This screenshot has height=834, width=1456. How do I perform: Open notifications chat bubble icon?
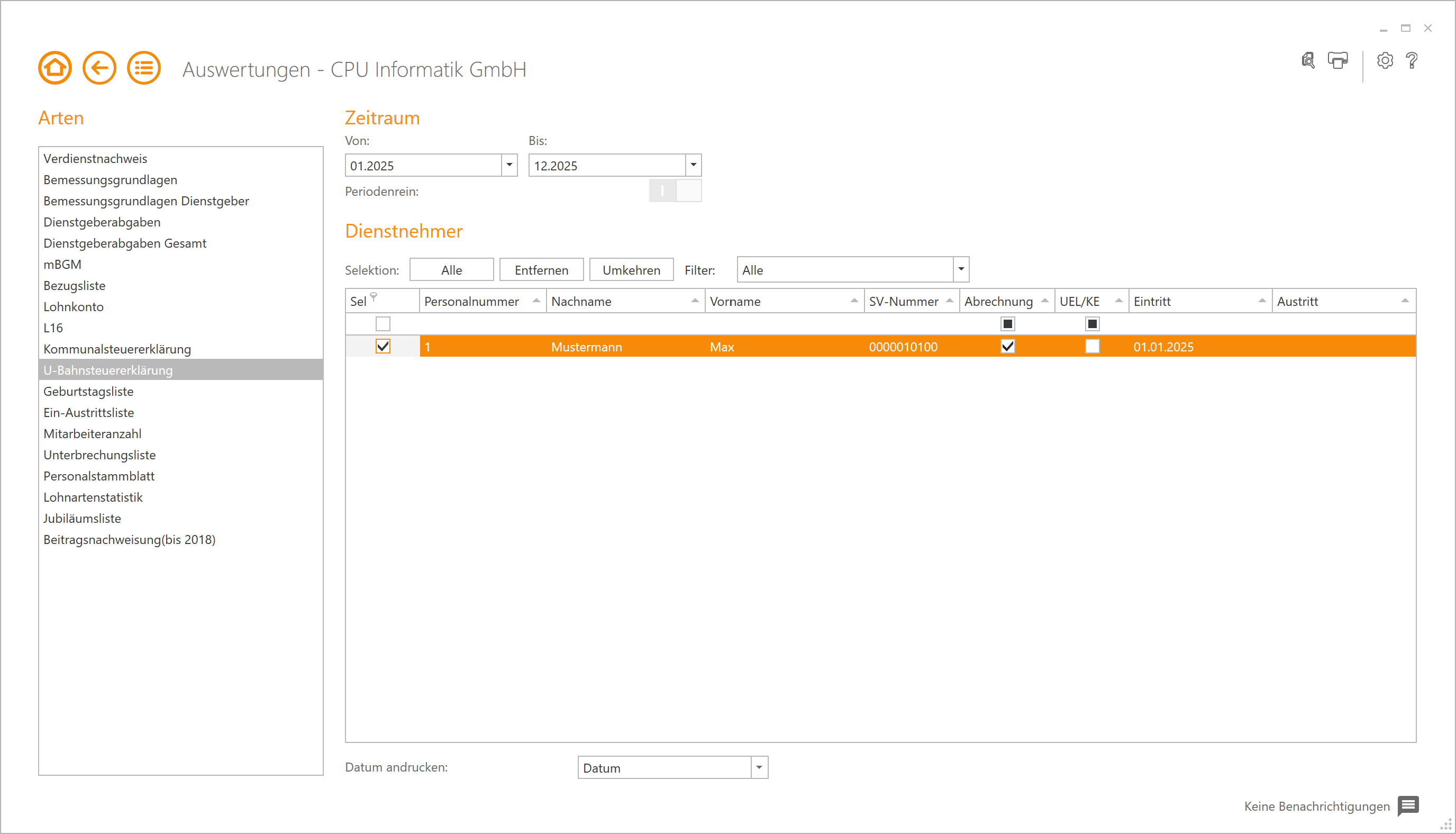pyautogui.click(x=1408, y=805)
